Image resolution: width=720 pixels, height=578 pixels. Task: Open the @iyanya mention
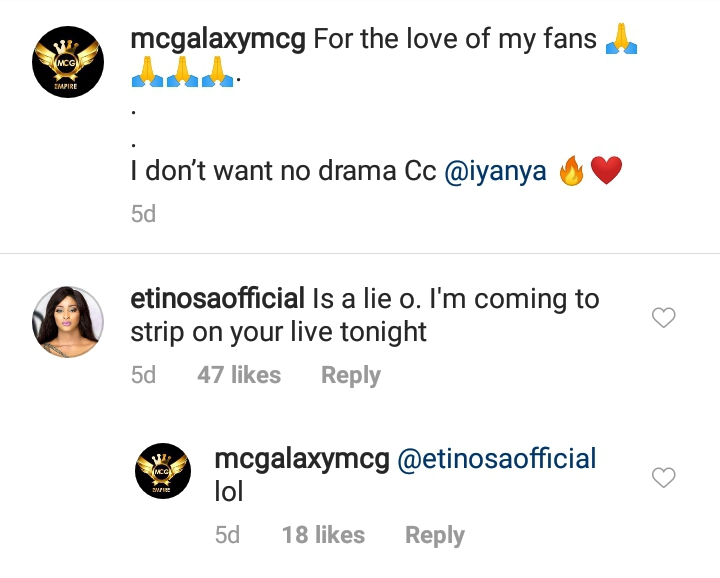(x=496, y=171)
